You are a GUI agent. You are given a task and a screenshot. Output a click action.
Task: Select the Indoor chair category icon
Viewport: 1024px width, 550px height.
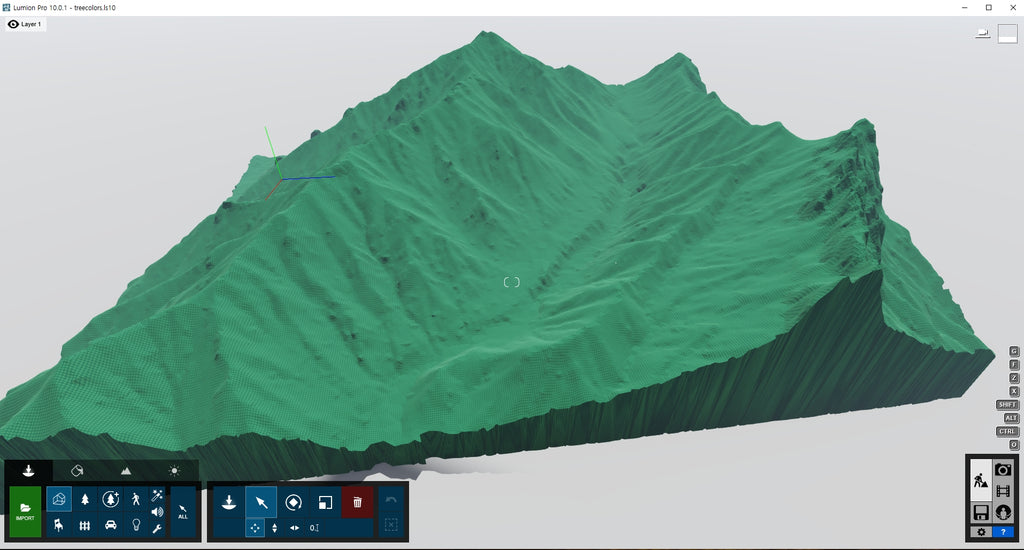tap(59, 525)
